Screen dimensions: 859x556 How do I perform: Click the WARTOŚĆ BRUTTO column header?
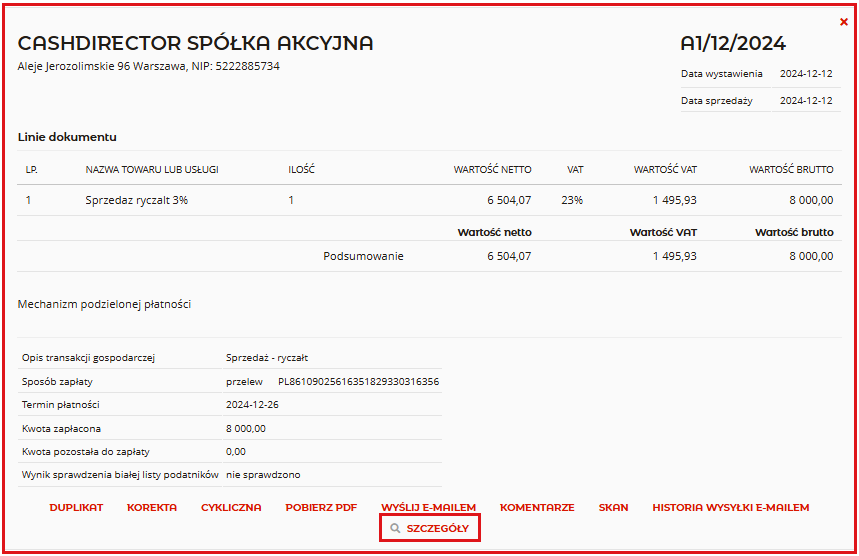tap(791, 170)
